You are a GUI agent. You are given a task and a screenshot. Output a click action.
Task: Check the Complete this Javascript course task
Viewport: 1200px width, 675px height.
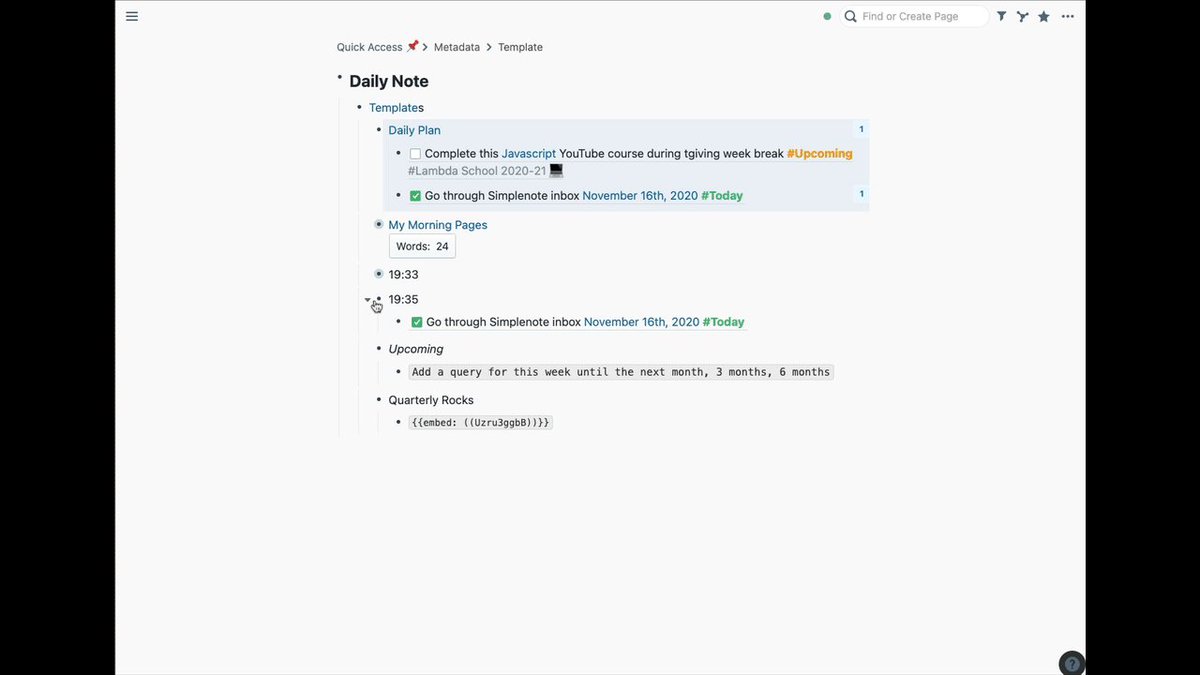415,154
